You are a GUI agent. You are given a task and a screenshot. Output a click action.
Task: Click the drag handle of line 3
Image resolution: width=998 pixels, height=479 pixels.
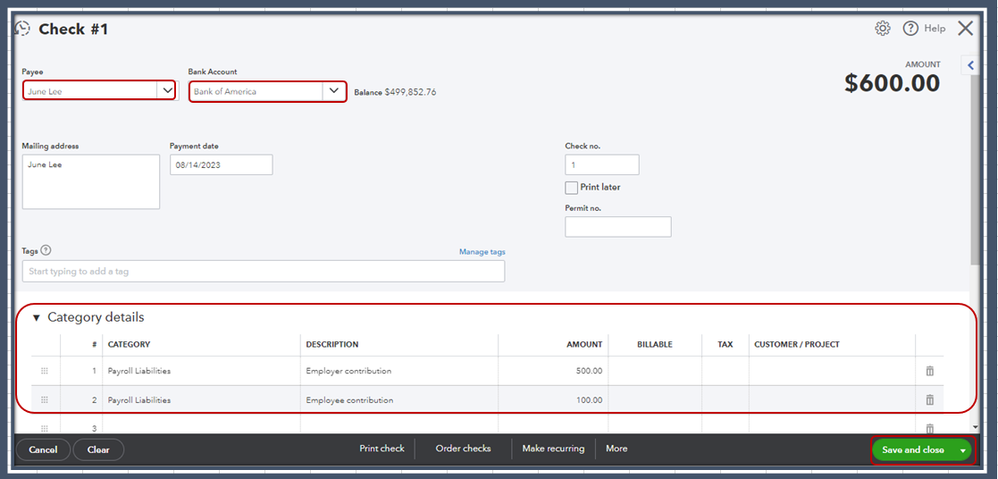(45, 428)
